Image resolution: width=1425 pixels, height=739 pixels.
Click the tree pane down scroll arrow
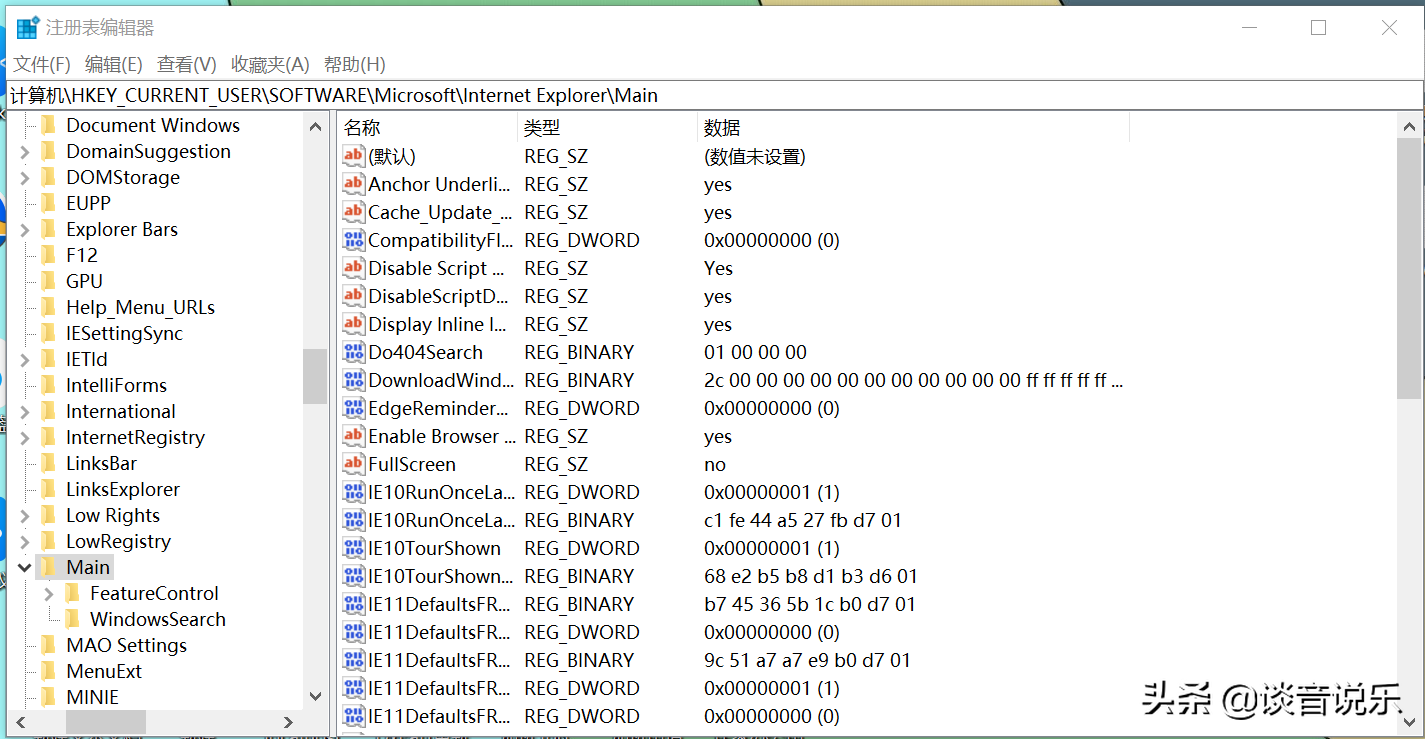tap(315, 696)
